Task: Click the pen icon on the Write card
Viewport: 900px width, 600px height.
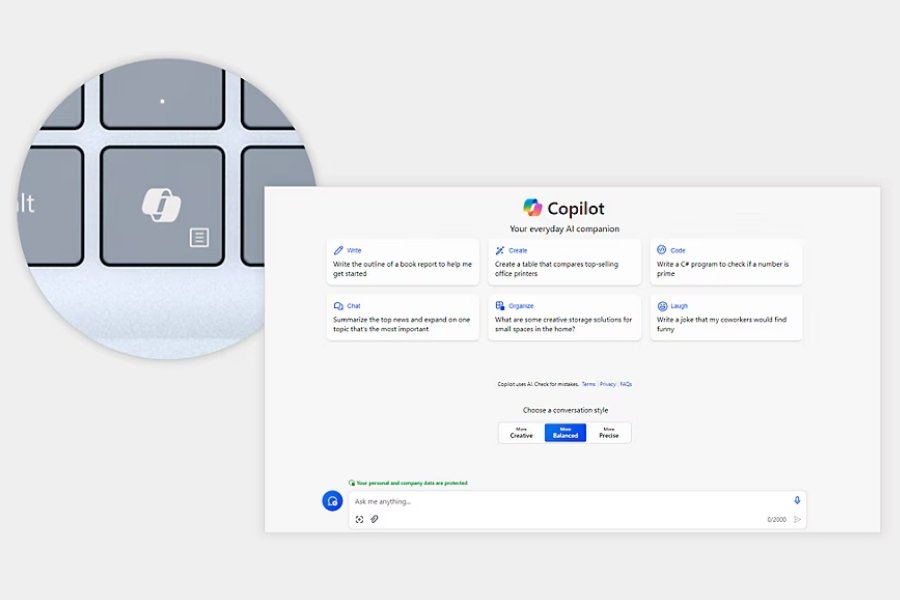Action: (x=339, y=250)
